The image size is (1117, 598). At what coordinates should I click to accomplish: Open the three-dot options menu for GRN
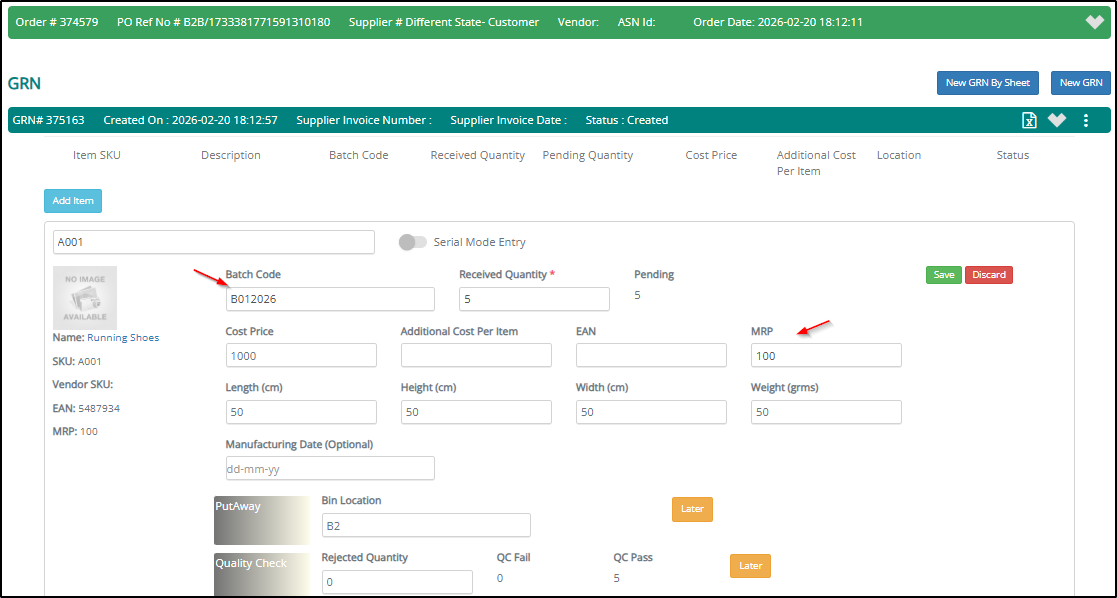(1086, 120)
